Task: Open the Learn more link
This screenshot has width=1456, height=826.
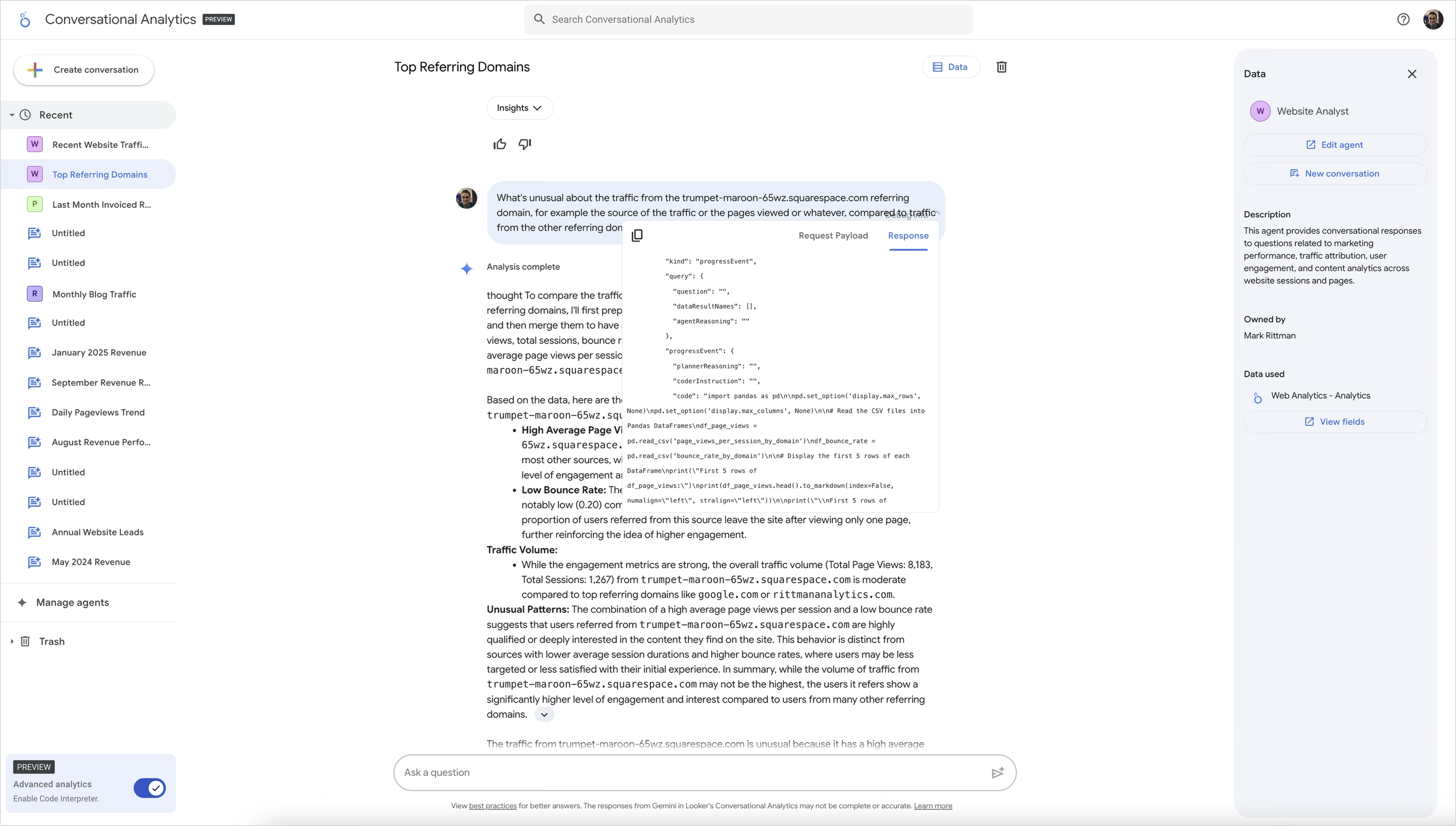Action: tap(933, 806)
